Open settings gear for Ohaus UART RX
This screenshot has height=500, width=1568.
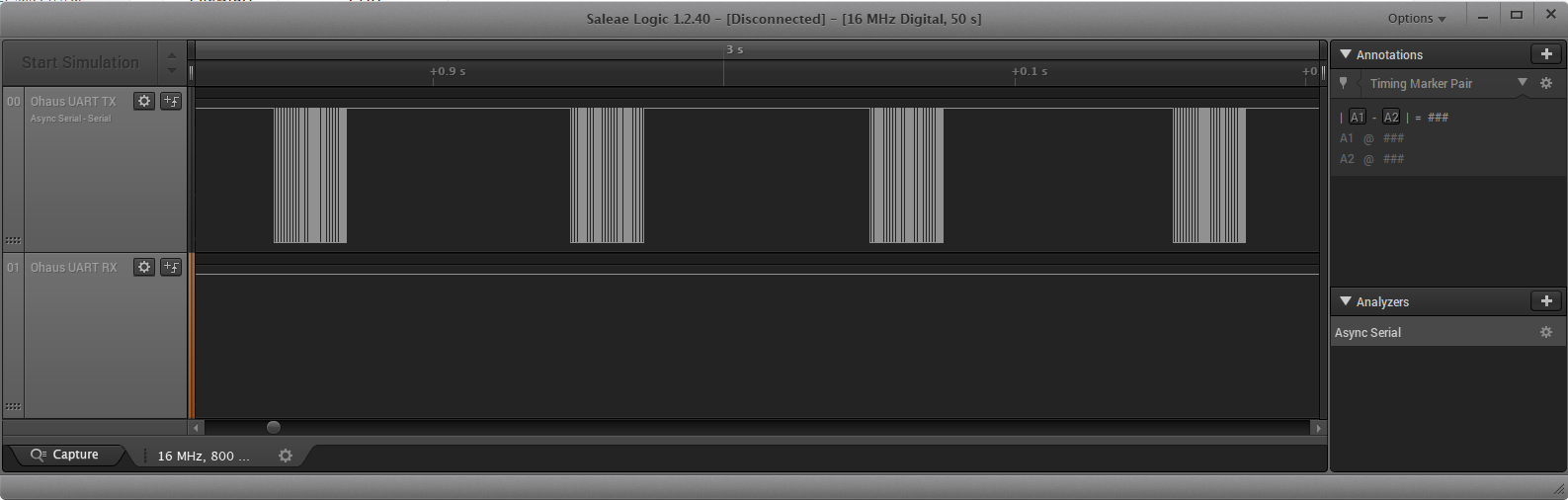[144, 267]
